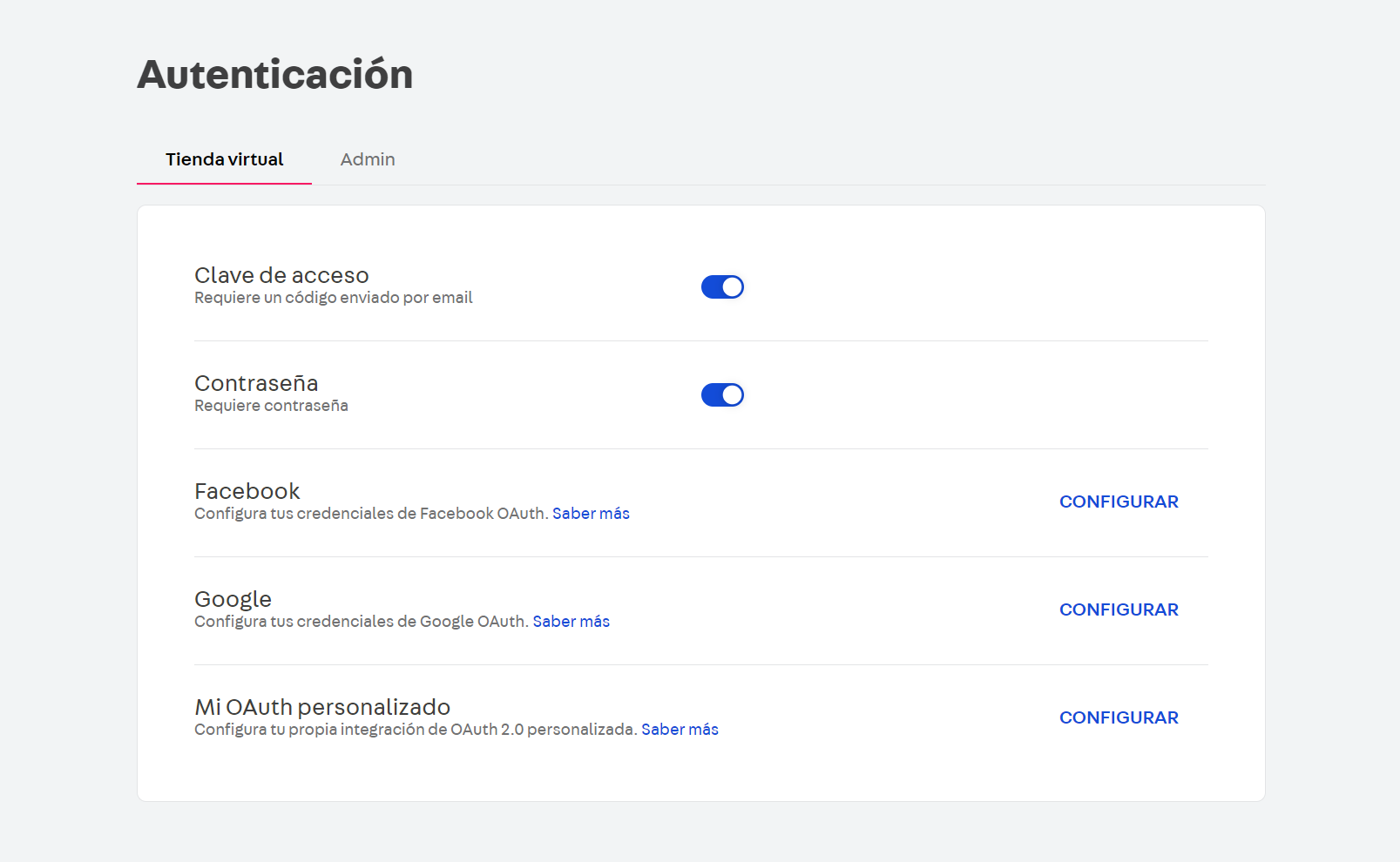Select the Mi OAuth personalizado heading
Image resolution: width=1400 pixels, height=862 pixels.
pos(322,707)
